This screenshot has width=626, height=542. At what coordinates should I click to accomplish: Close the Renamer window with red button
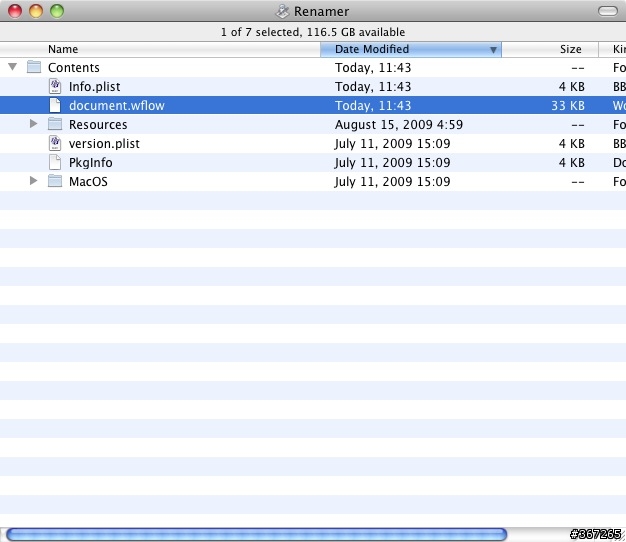[15, 11]
